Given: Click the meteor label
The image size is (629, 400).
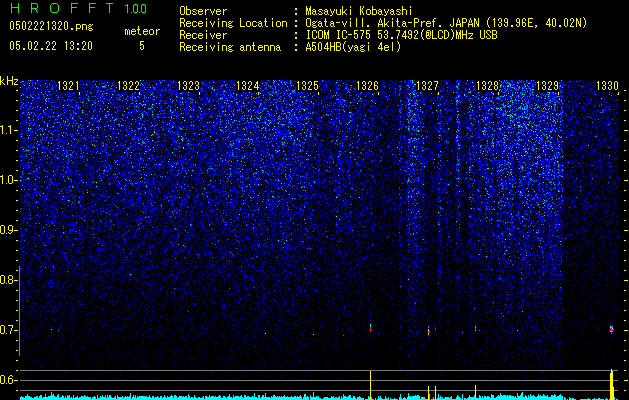Looking at the screenshot, I should pyautogui.click(x=142, y=31).
